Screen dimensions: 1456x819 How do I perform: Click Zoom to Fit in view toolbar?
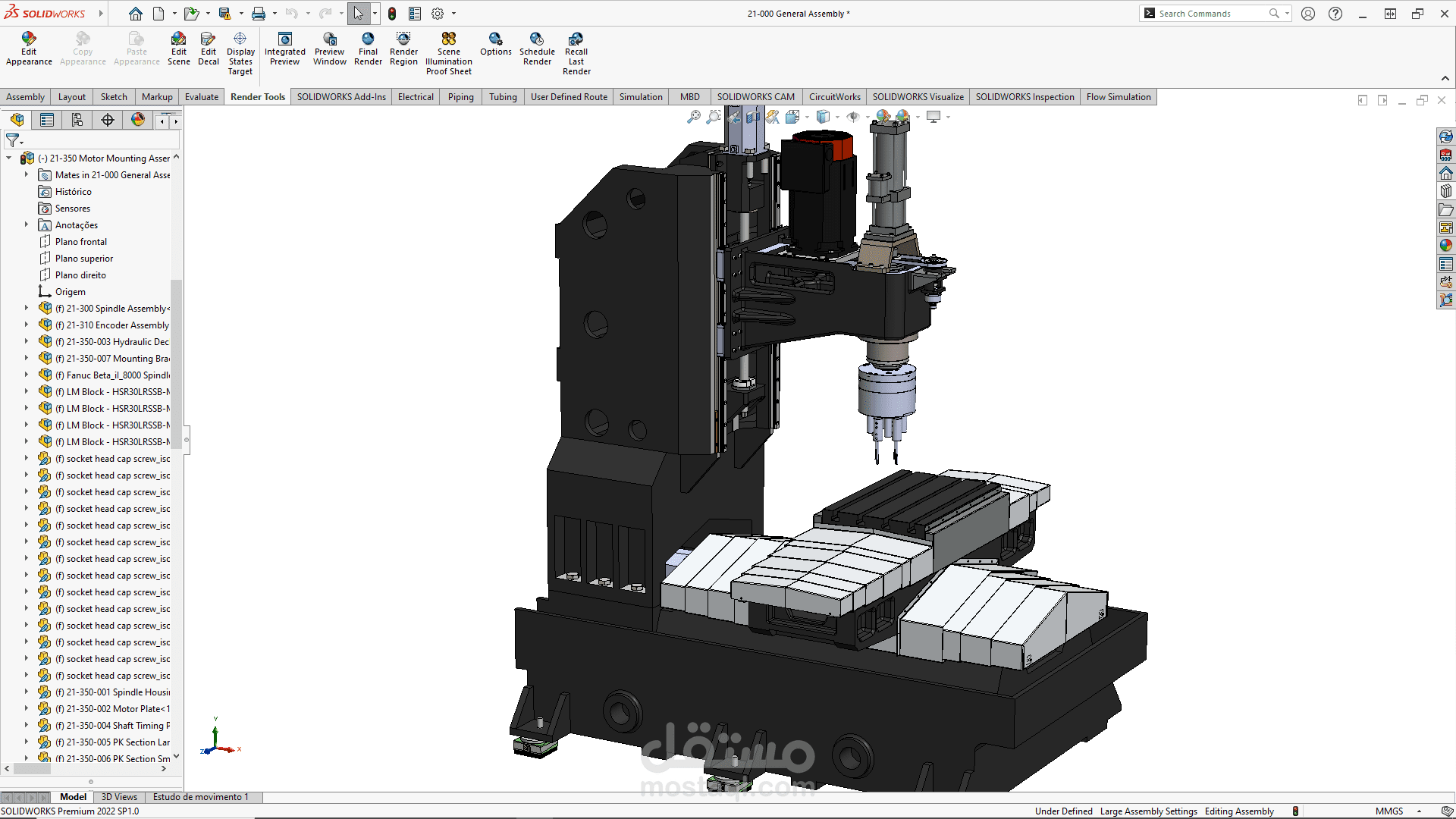[693, 117]
